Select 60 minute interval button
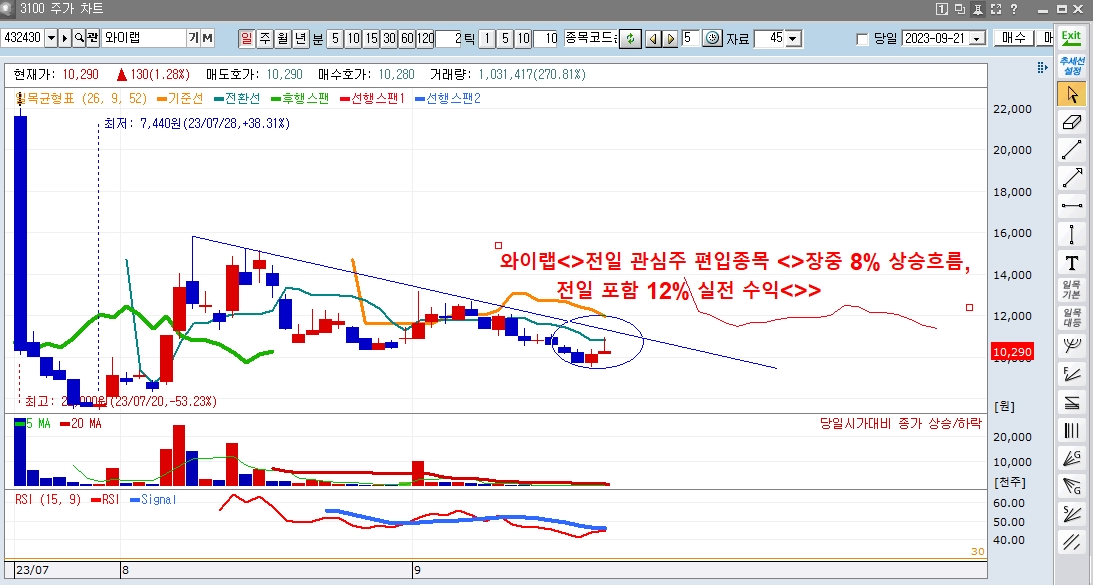This screenshot has width=1093, height=585. (x=407, y=38)
